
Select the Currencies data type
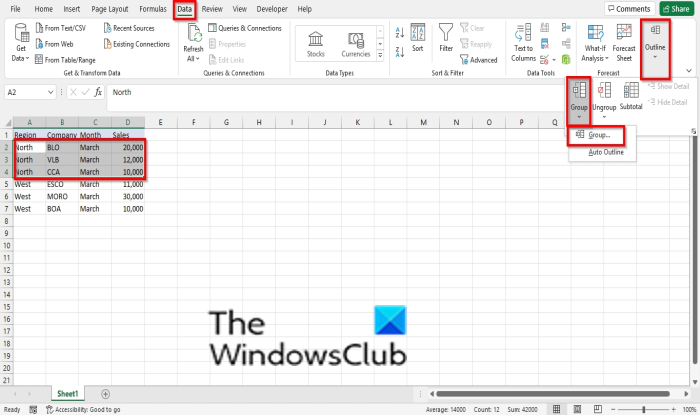(356, 44)
